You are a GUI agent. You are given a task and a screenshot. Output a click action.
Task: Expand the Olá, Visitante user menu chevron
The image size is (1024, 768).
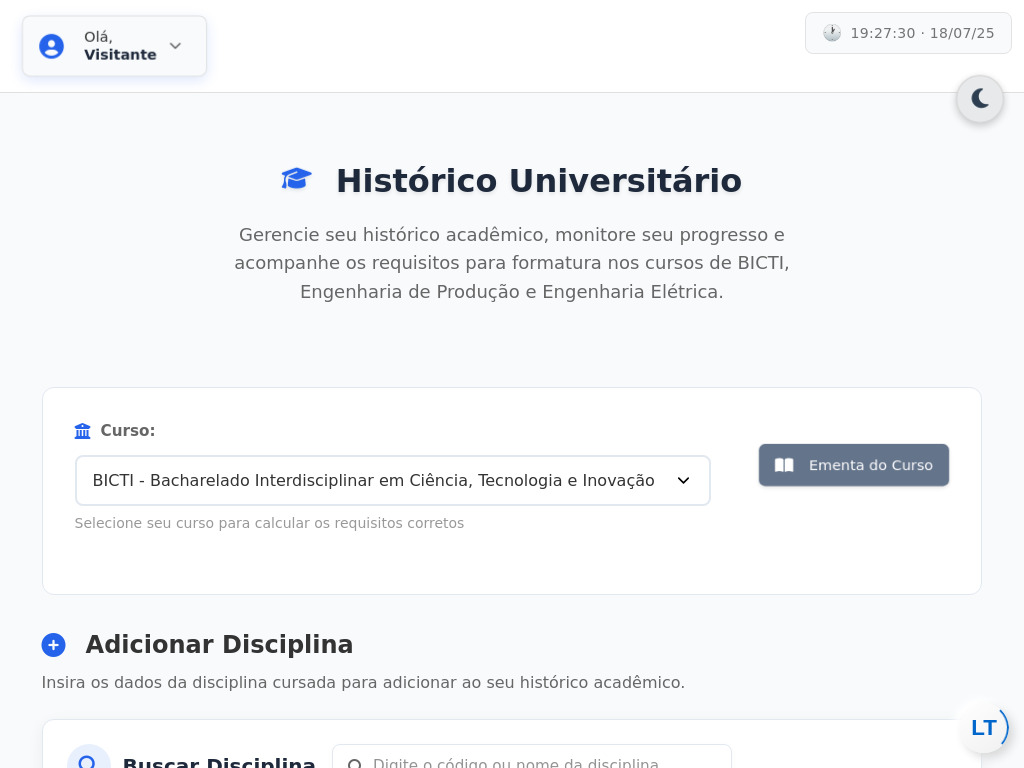pyautogui.click(x=175, y=46)
